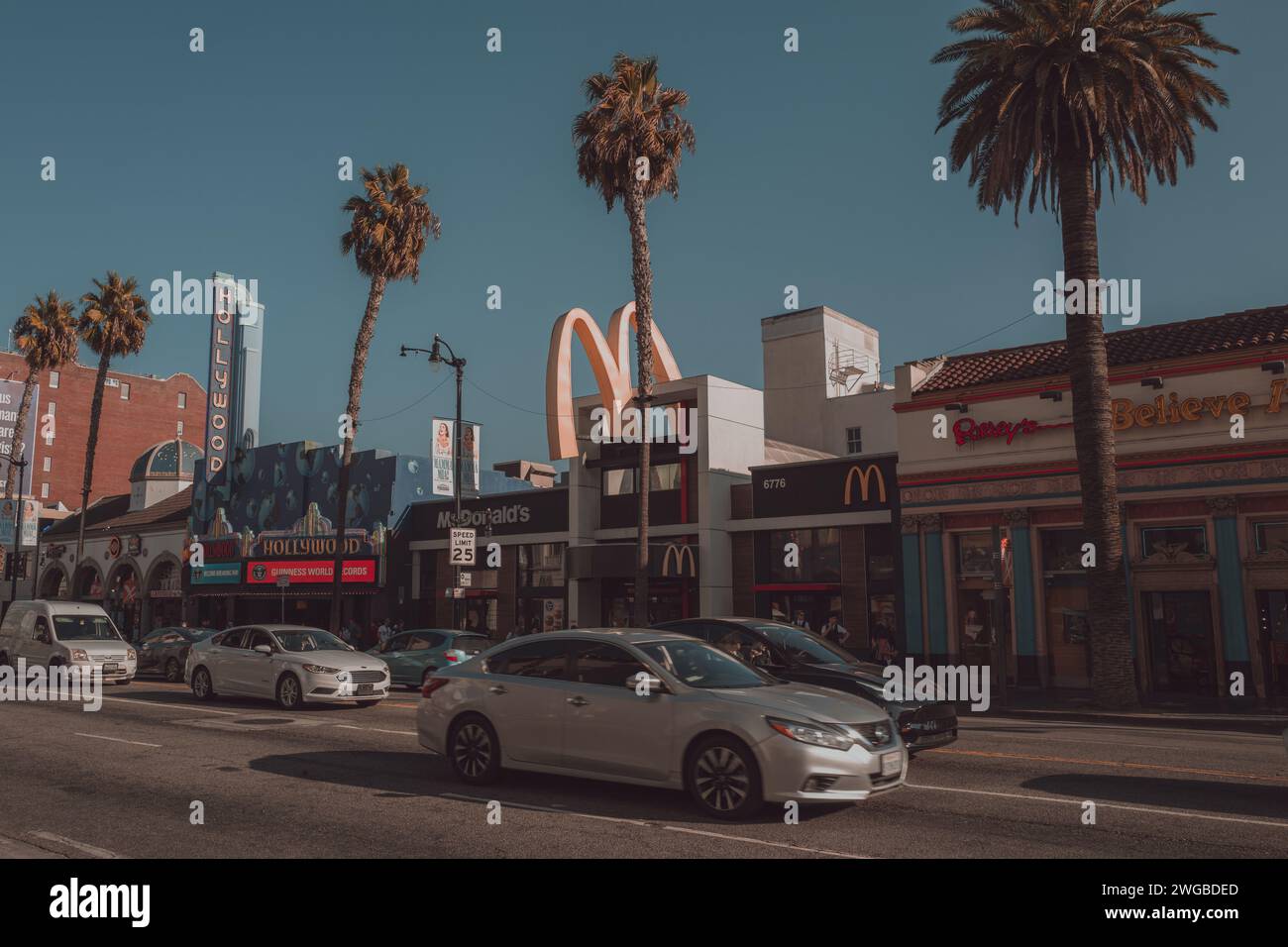Image resolution: width=1288 pixels, height=947 pixels.
Task: Click the 6776 address number
Action: (774, 483)
